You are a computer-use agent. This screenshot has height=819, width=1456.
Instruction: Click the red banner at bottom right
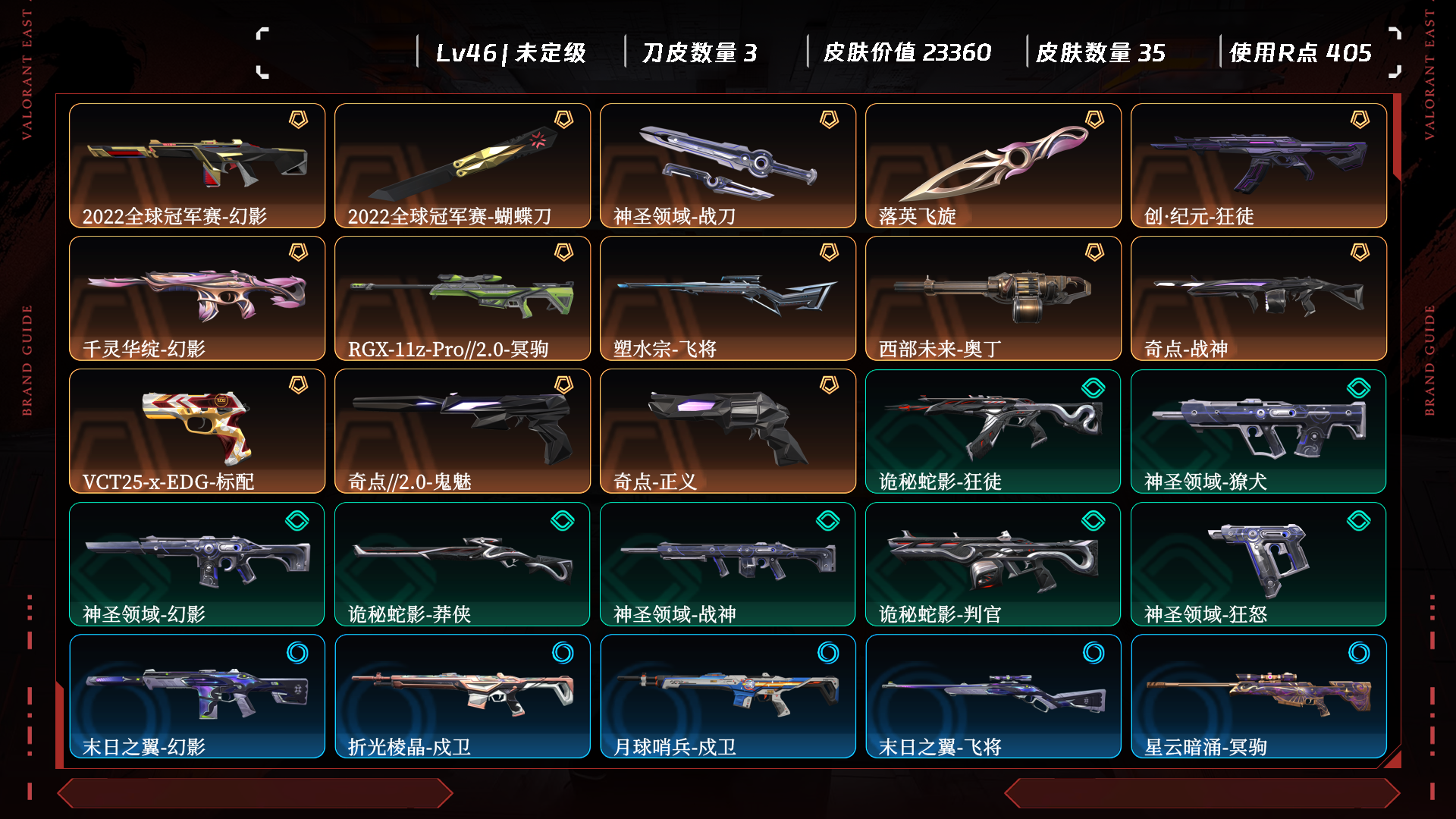1202,793
